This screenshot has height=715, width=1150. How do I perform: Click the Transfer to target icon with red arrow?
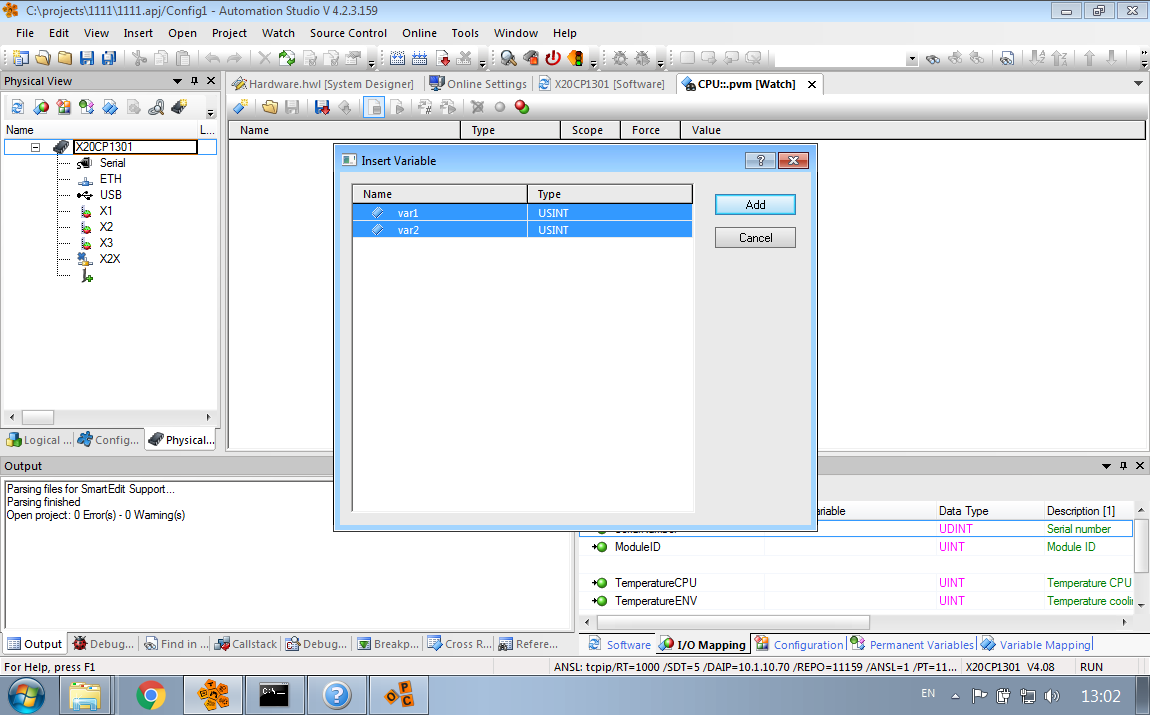(442, 58)
